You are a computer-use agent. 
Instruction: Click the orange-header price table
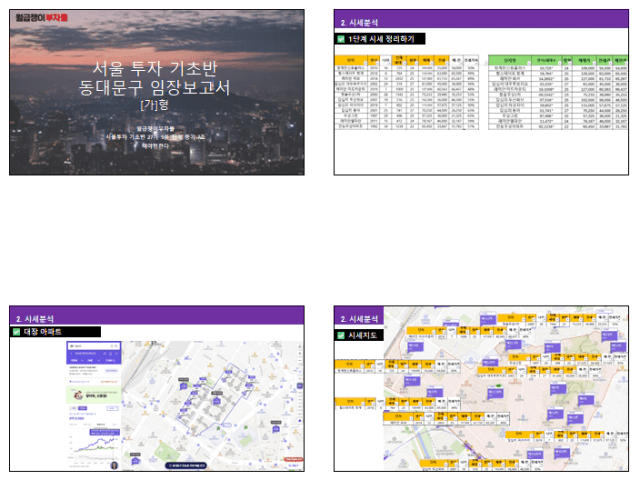[406, 92]
